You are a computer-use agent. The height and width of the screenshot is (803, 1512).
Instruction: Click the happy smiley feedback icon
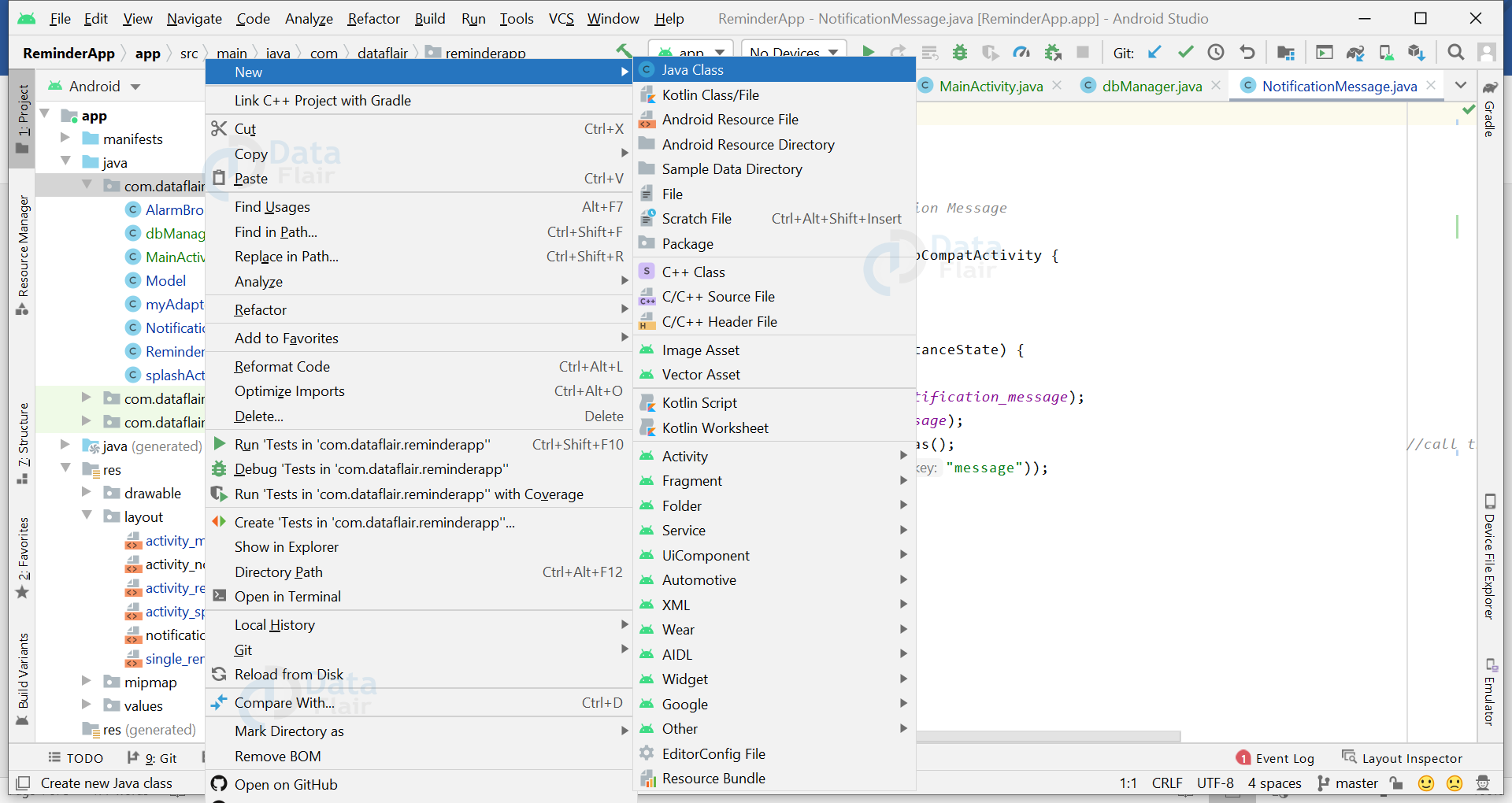pos(1426,783)
